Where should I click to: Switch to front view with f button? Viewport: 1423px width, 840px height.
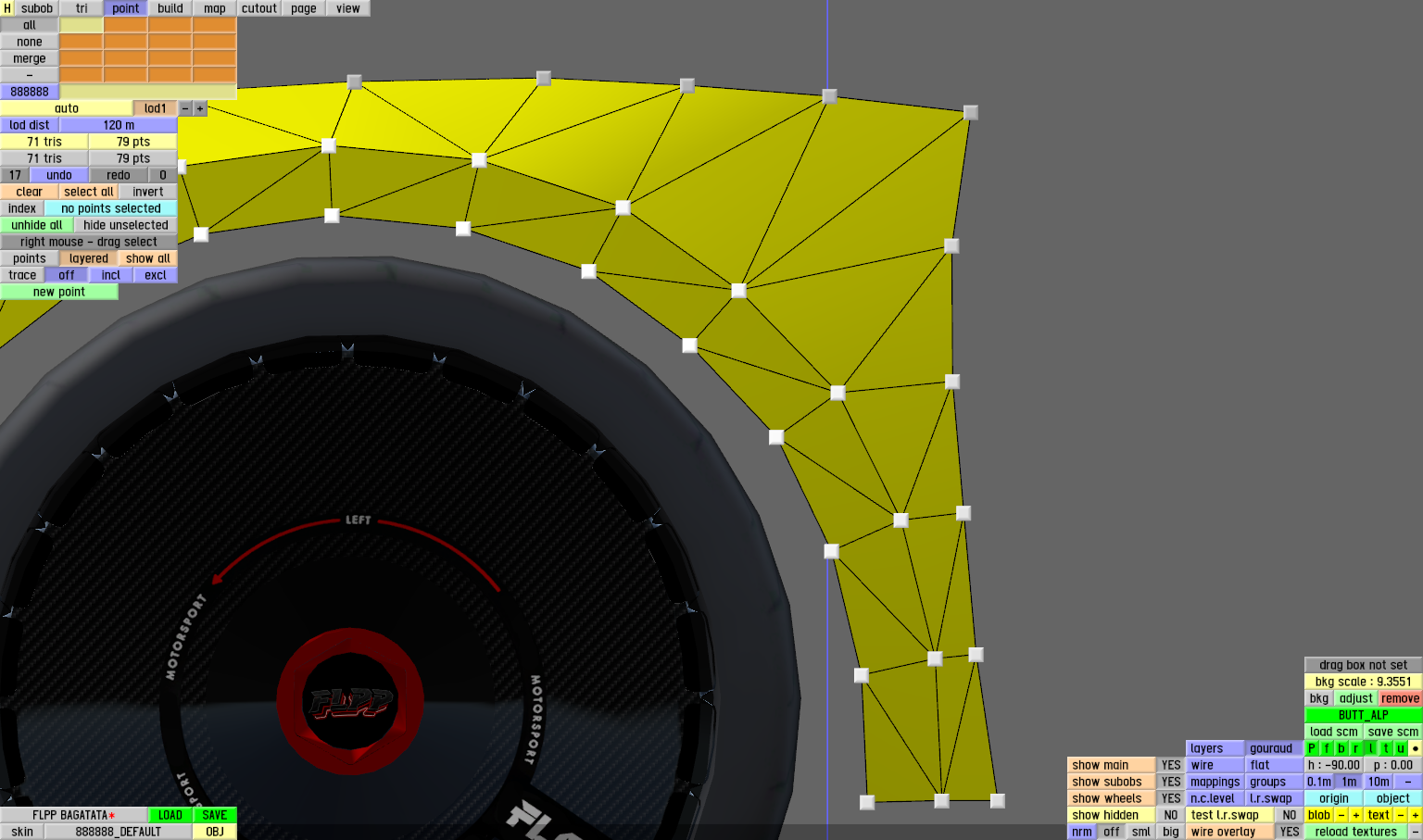pyautogui.click(x=1327, y=748)
